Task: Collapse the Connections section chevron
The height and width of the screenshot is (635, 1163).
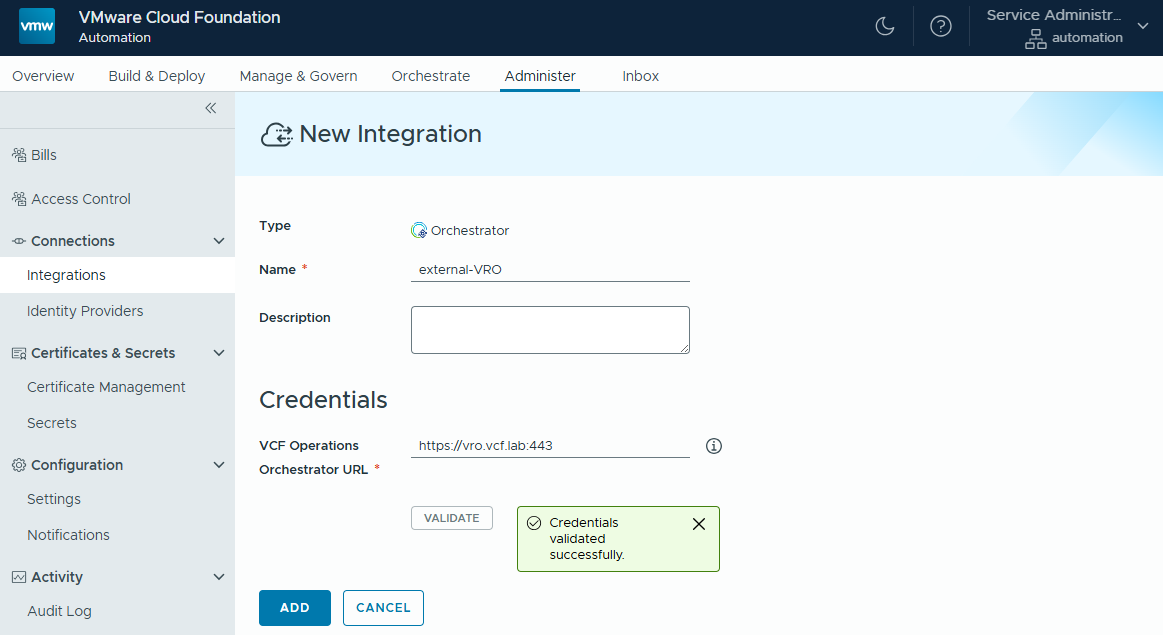Action: 219,241
